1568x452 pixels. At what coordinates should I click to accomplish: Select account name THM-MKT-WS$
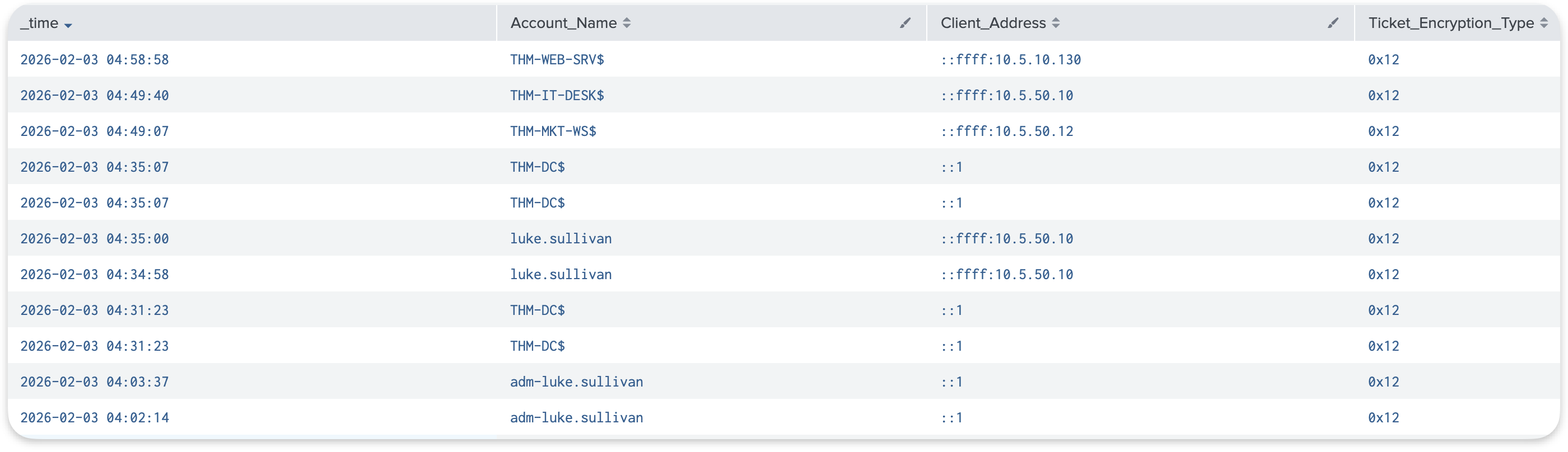(x=553, y=131)
